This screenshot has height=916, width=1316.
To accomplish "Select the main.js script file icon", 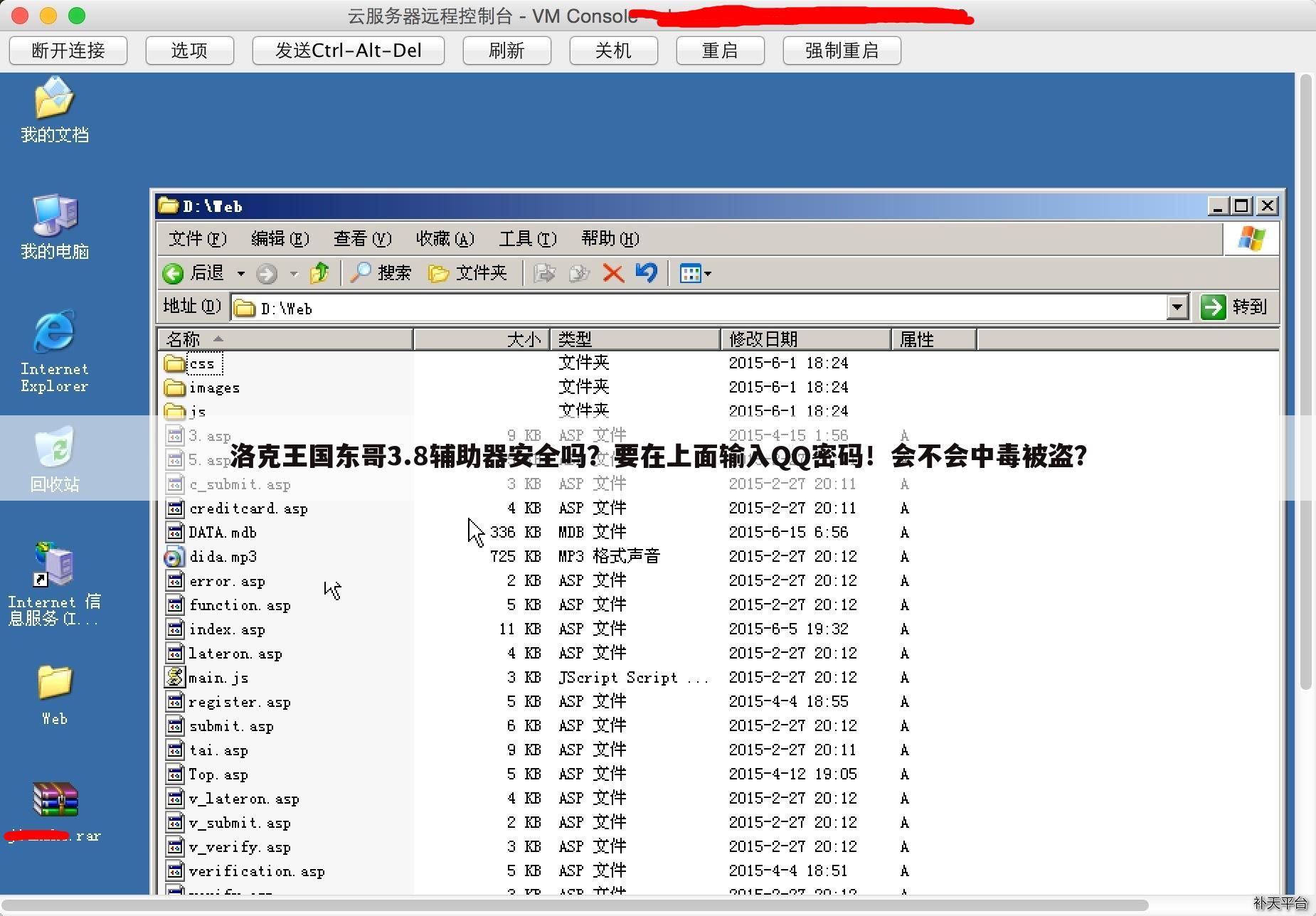I will [x=174, y=678].
